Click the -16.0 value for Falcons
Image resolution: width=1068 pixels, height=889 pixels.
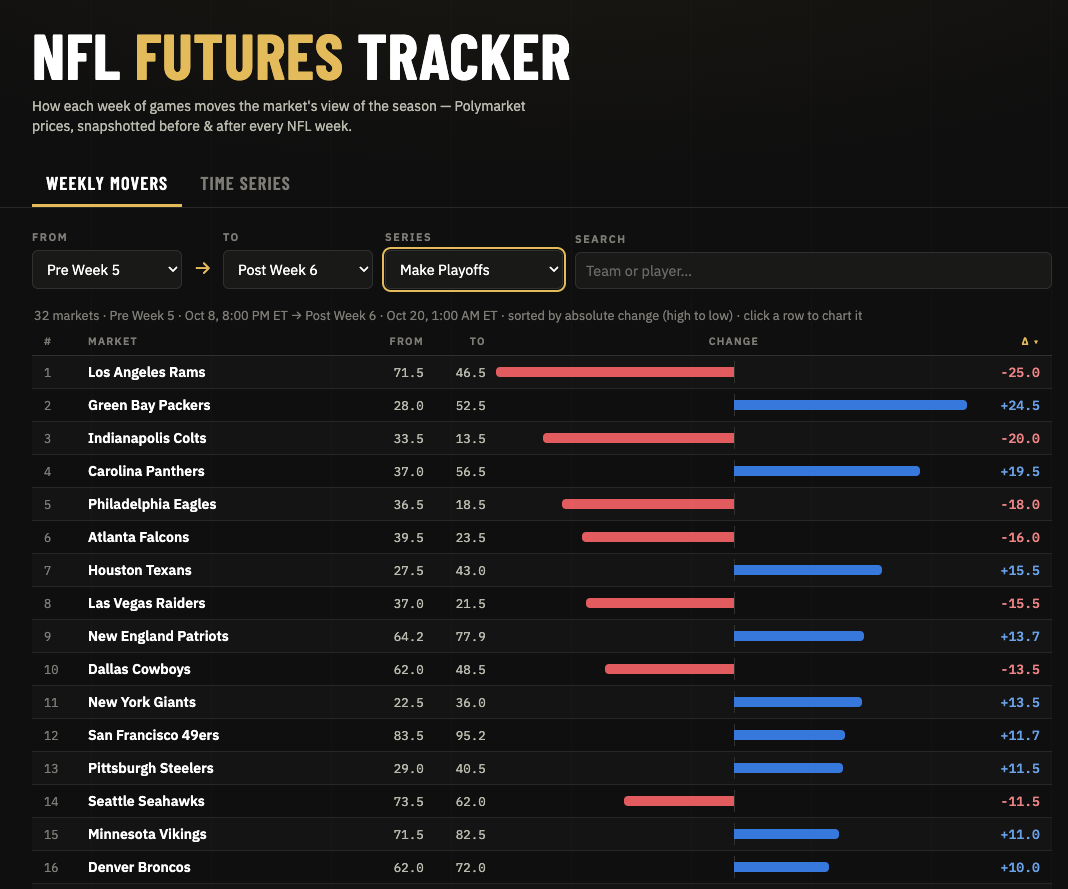coord(1020,537)
